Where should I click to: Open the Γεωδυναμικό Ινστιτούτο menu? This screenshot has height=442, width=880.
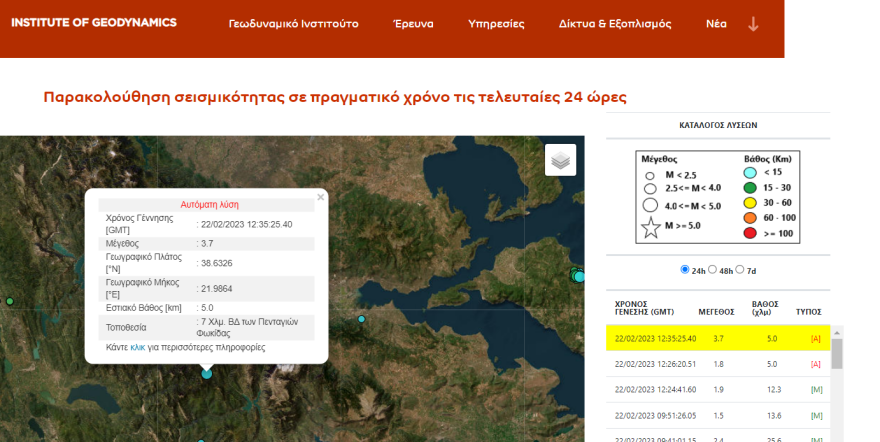point(294,24)
